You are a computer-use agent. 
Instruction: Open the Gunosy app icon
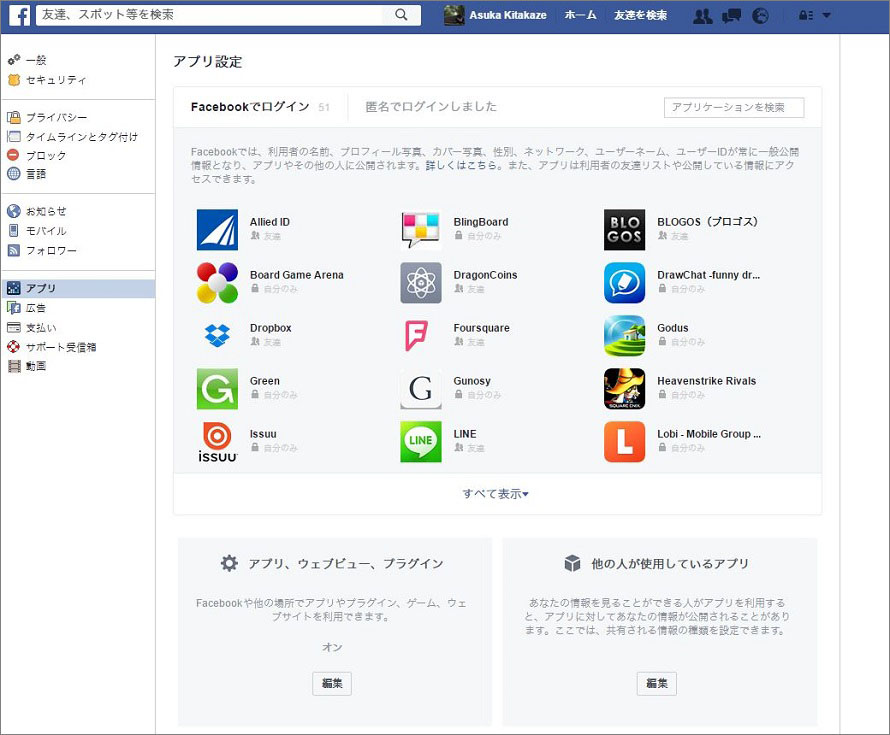click(421, 389)
